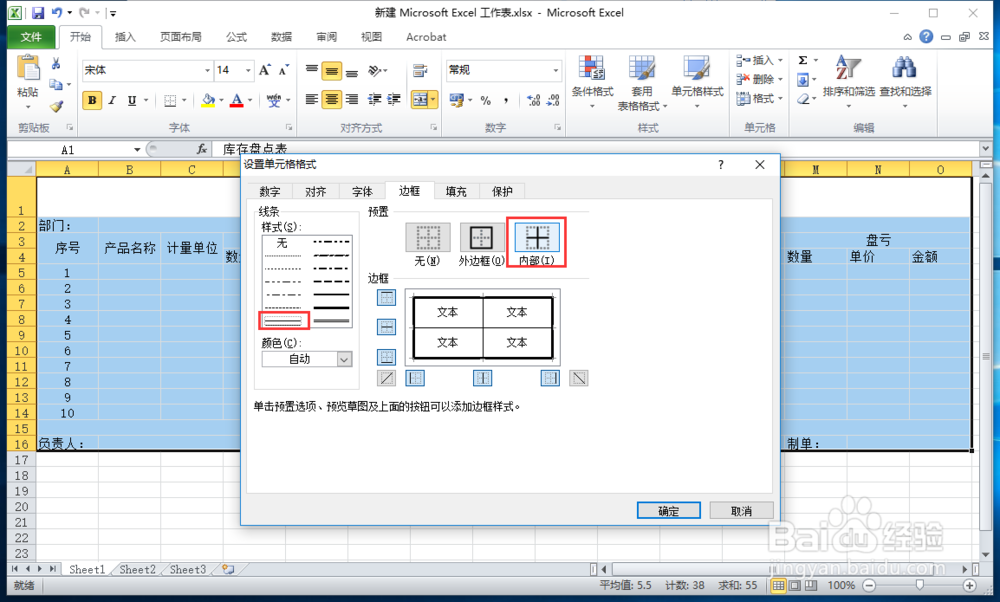Click the Percent Style icon
This screenshot has height=602, width=1000.
(486, 100)
